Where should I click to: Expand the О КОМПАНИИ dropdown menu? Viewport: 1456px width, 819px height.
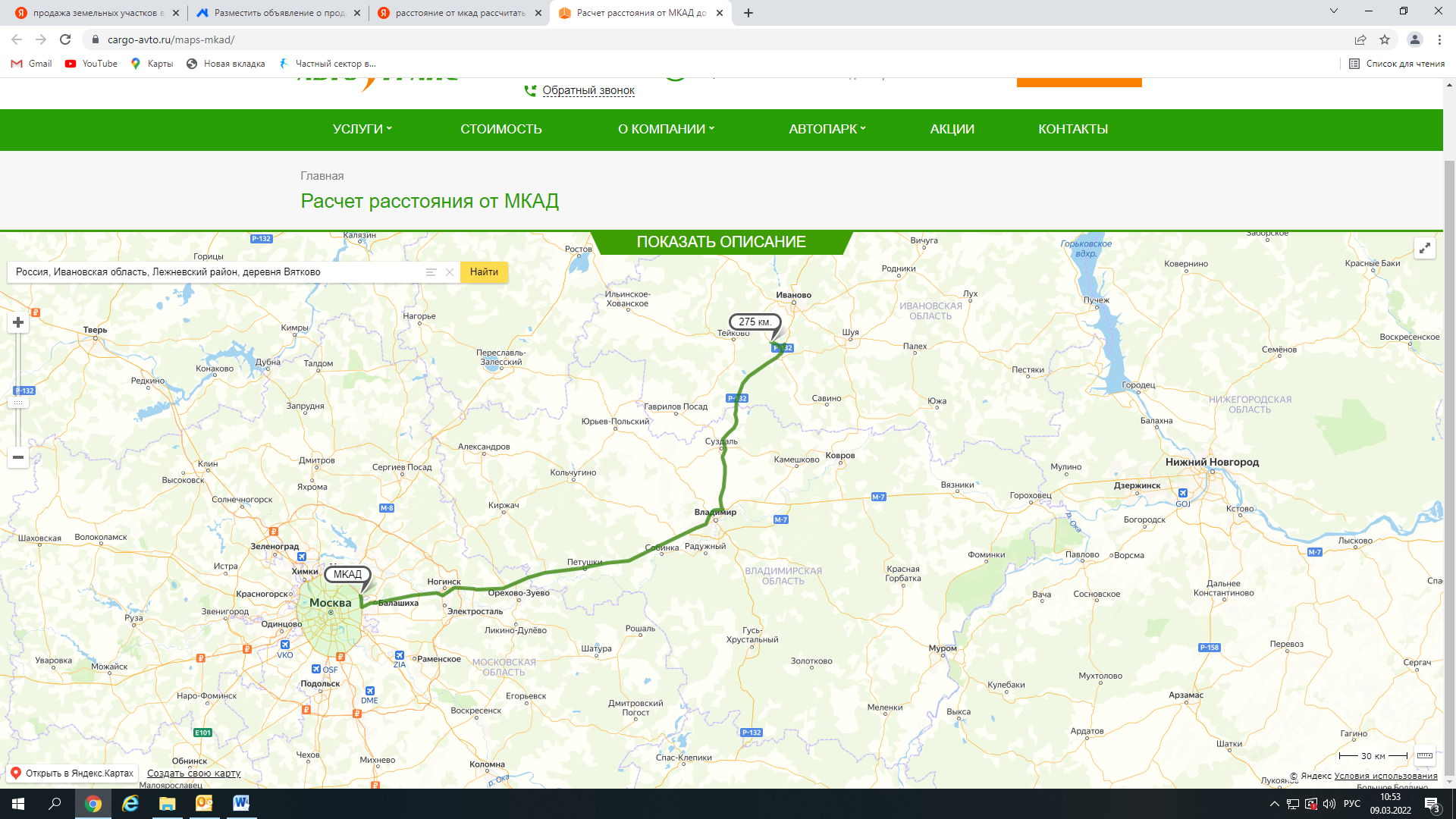coord(666,130)
